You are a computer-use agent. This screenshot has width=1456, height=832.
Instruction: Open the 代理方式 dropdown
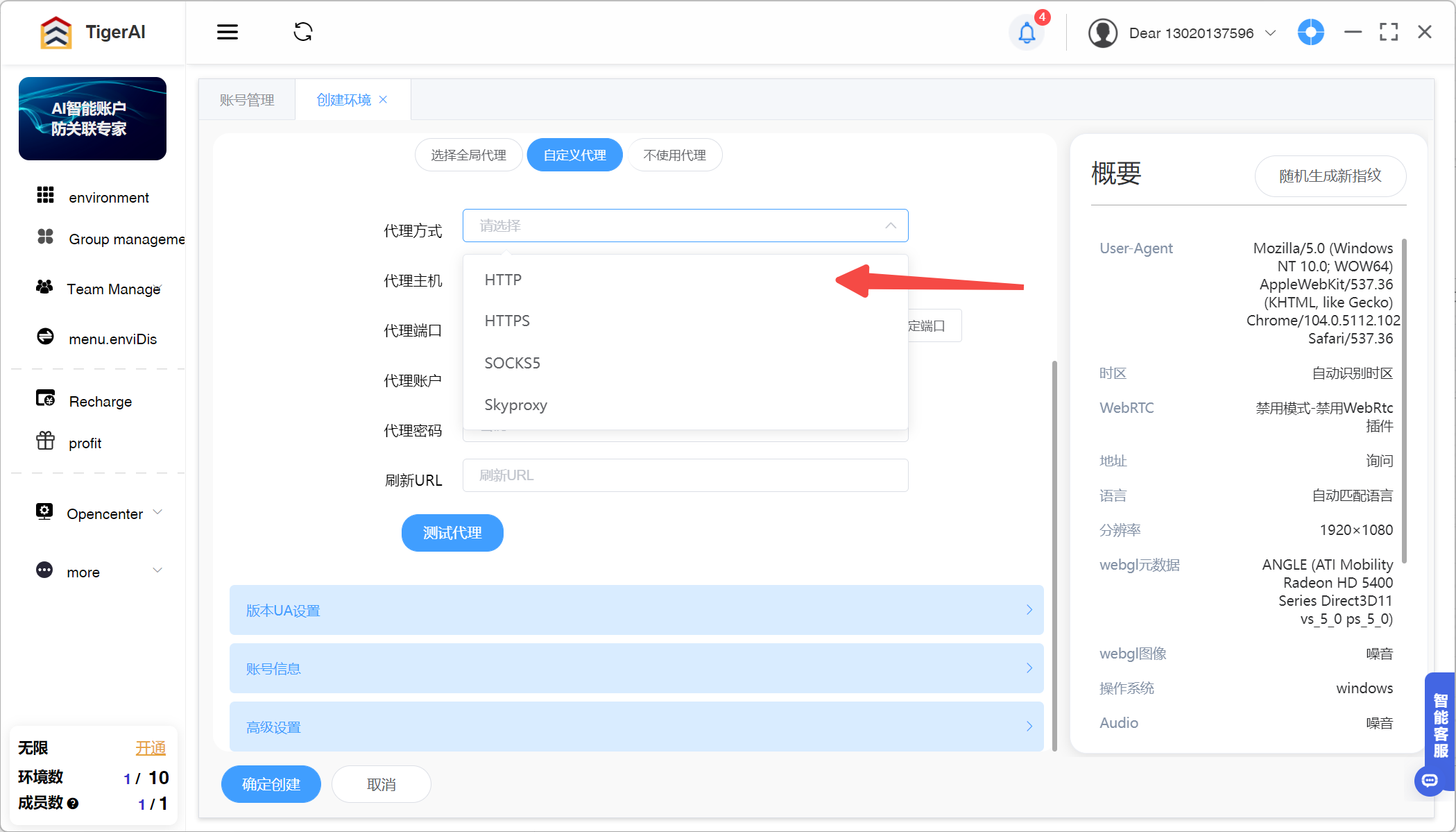pos(685,226)
